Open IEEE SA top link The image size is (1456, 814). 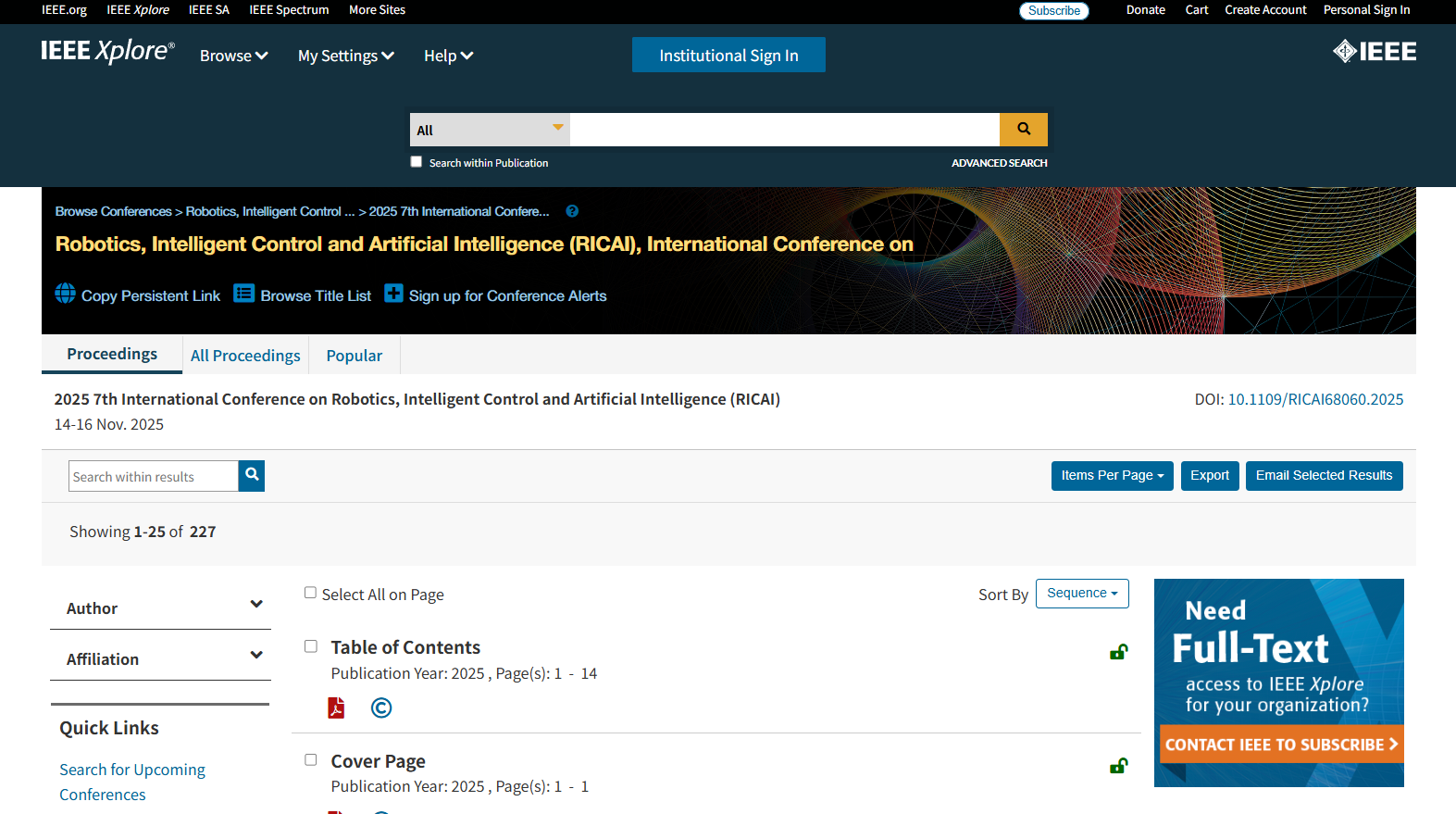[x=209, y=10]
